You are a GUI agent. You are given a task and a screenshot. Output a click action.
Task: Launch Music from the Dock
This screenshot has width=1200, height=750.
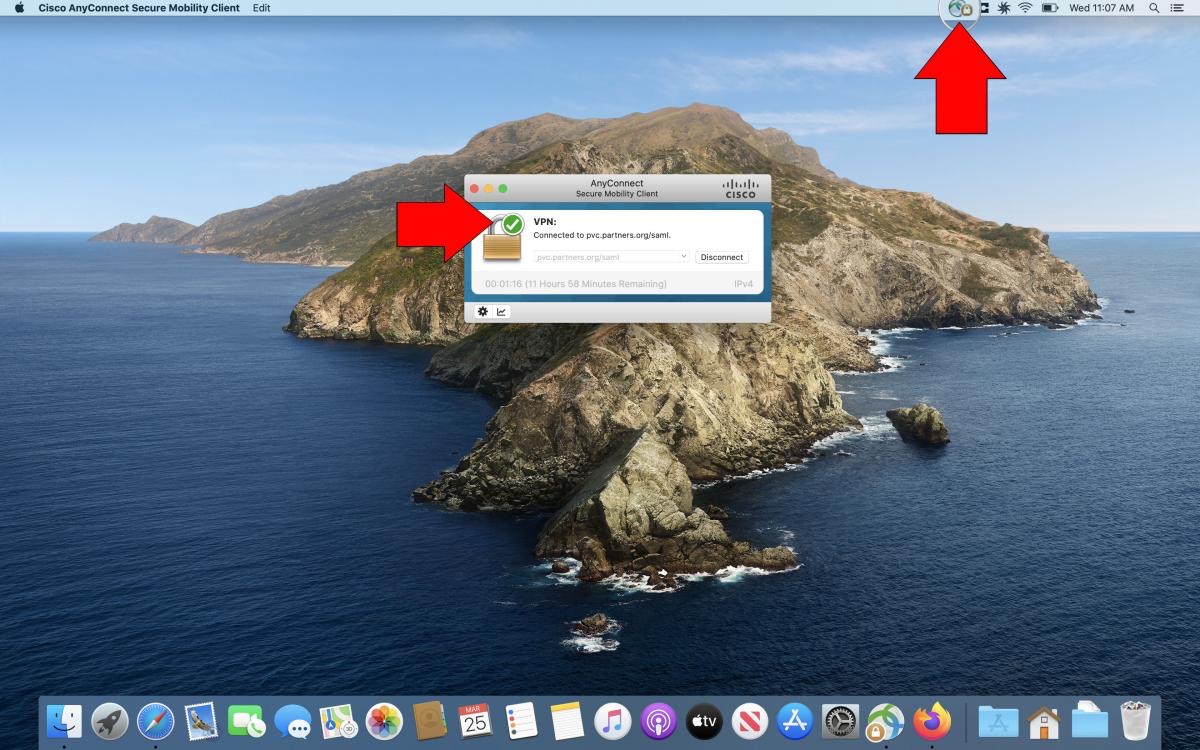[x=612, y=720]
